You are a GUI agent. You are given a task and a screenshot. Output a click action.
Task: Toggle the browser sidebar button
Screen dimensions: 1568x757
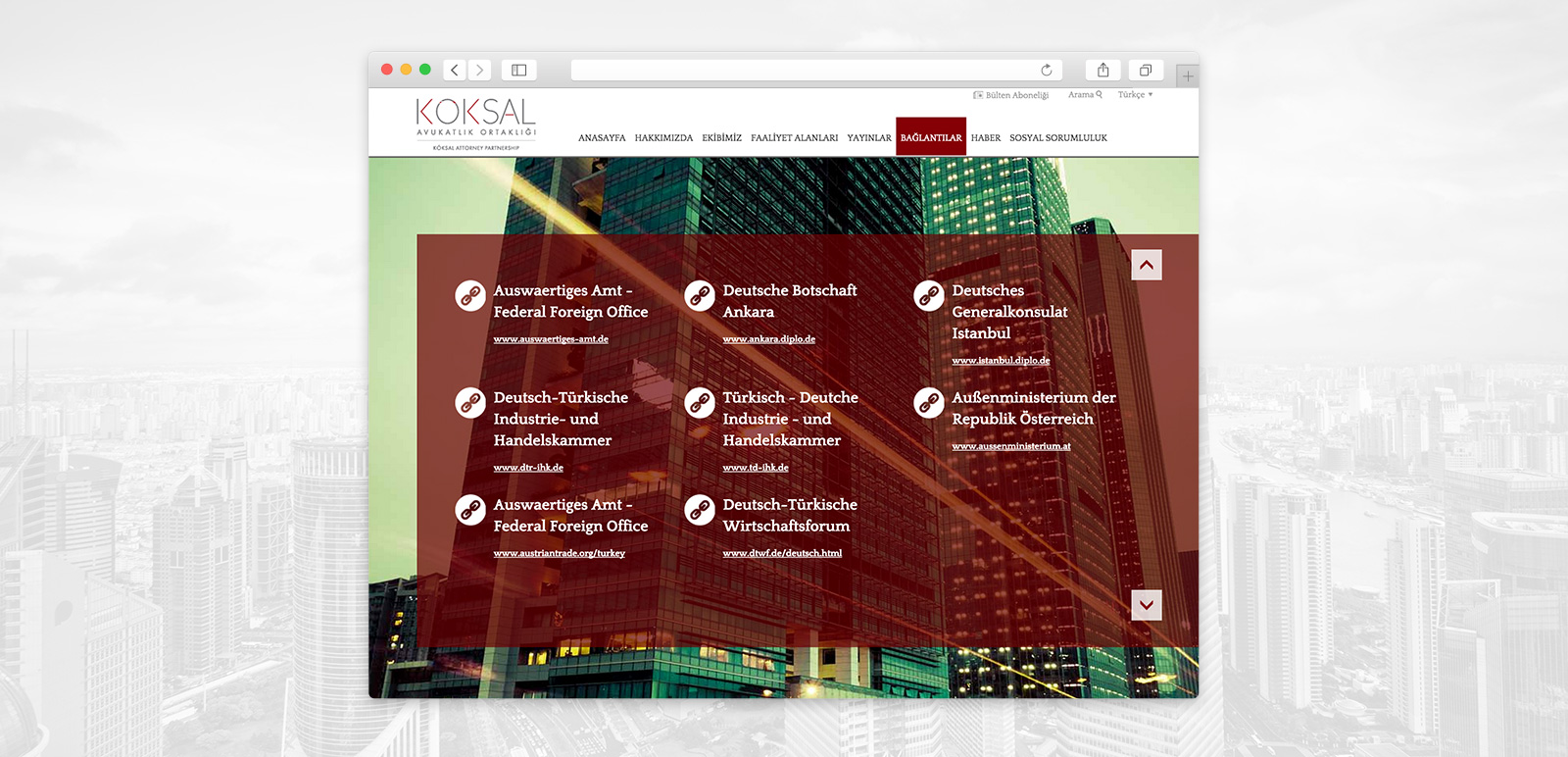click(x=519, y=70)
